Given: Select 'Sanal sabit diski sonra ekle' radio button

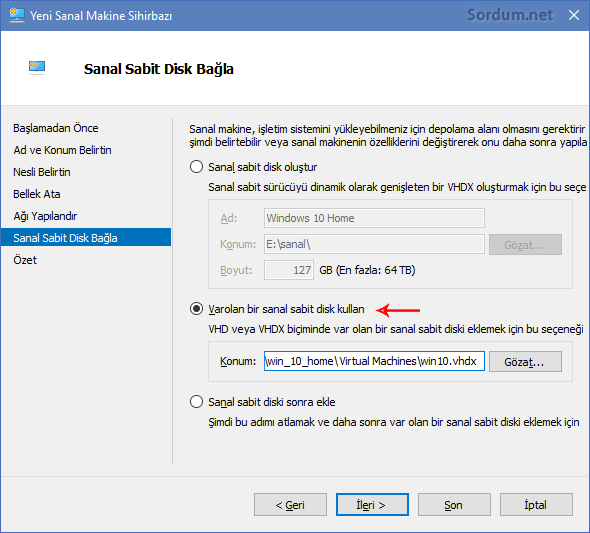Looking at the screenshot, I should coord(196,402).
